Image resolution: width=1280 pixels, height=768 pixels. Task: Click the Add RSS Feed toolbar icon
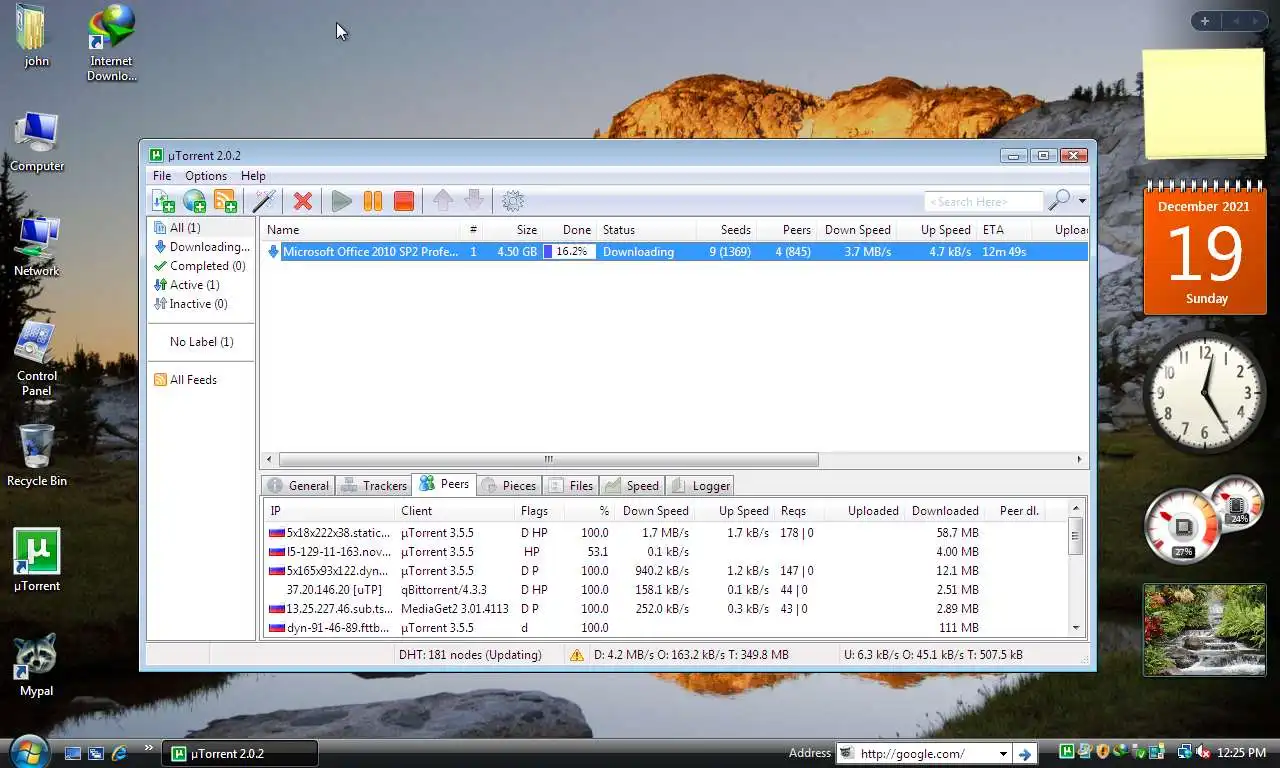point(225,201)
